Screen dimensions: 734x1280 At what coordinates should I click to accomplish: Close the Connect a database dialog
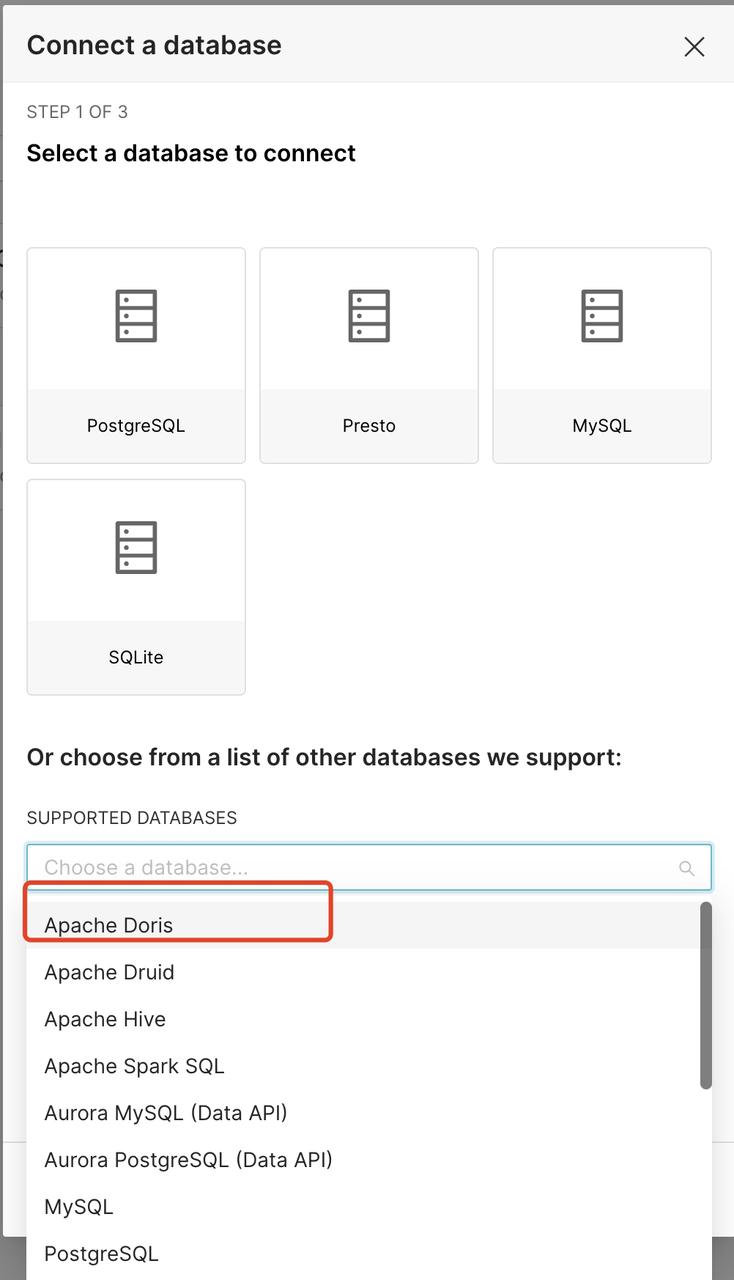[x=694, y=47]
